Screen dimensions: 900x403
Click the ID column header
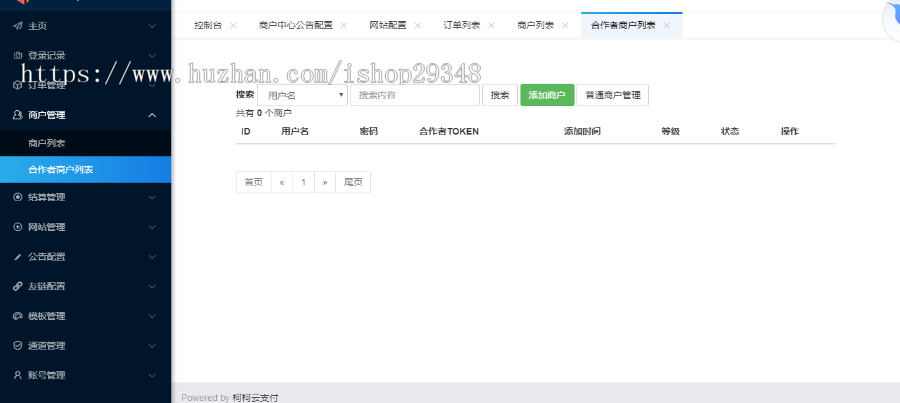[x=246, y=131]
